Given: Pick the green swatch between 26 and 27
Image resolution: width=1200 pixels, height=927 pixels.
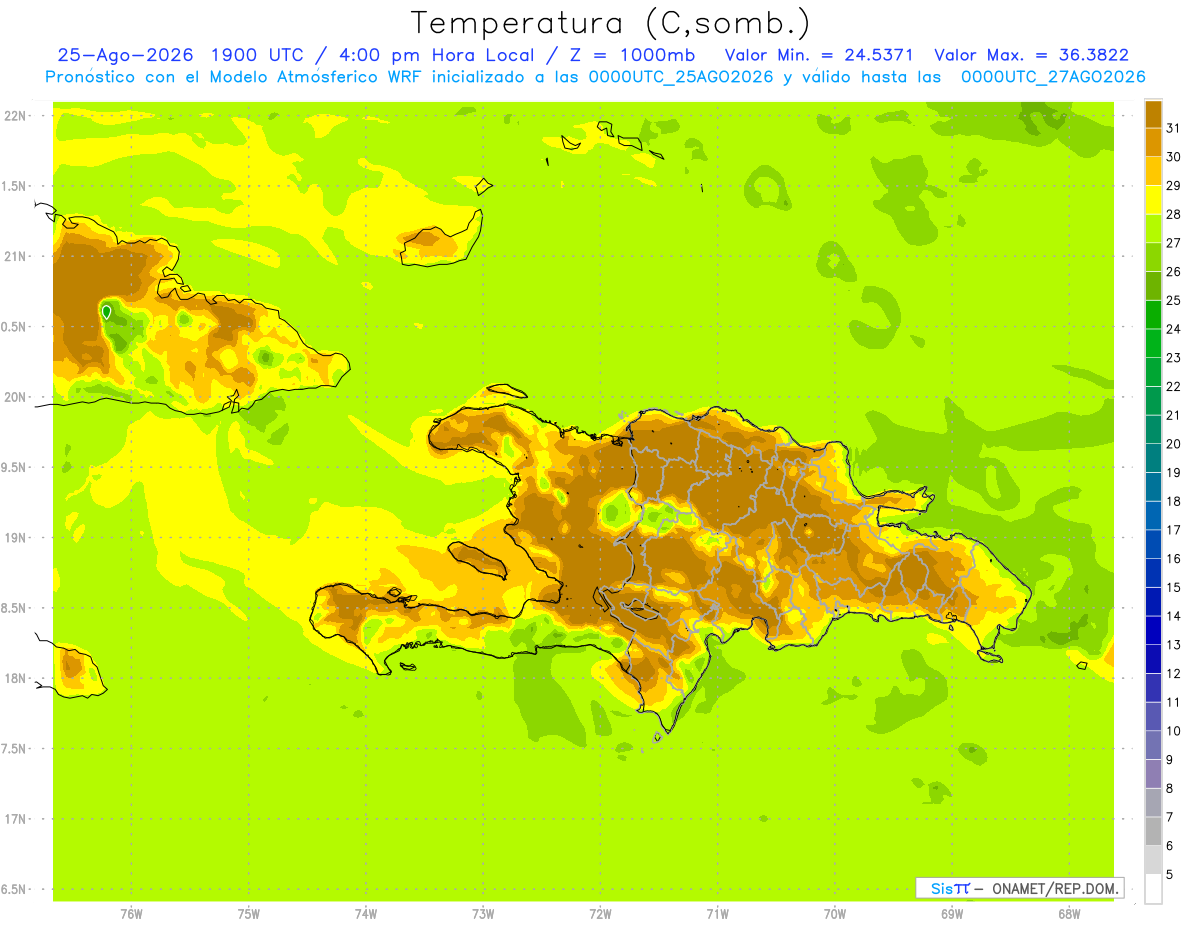Looking at the screenshot, I should click(1153, 257).
